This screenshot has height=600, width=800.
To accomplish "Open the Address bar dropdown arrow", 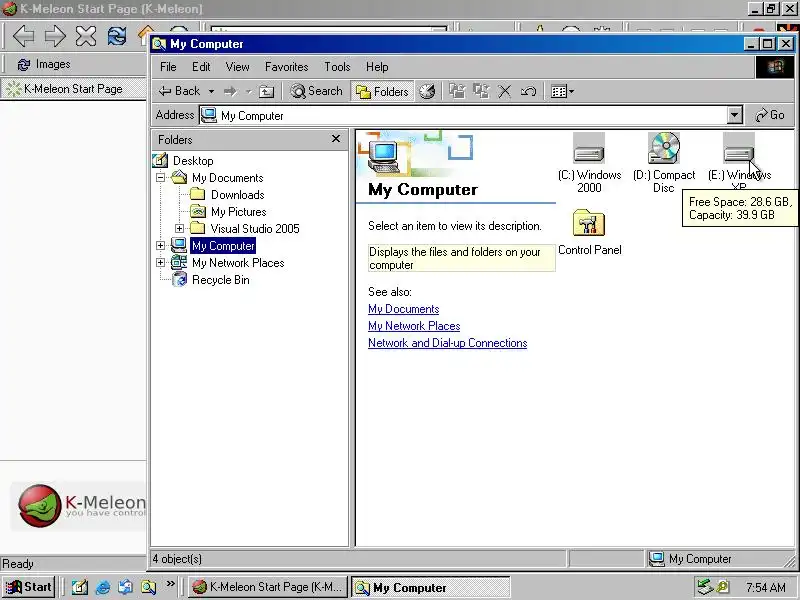I will [x=734, y=116].
